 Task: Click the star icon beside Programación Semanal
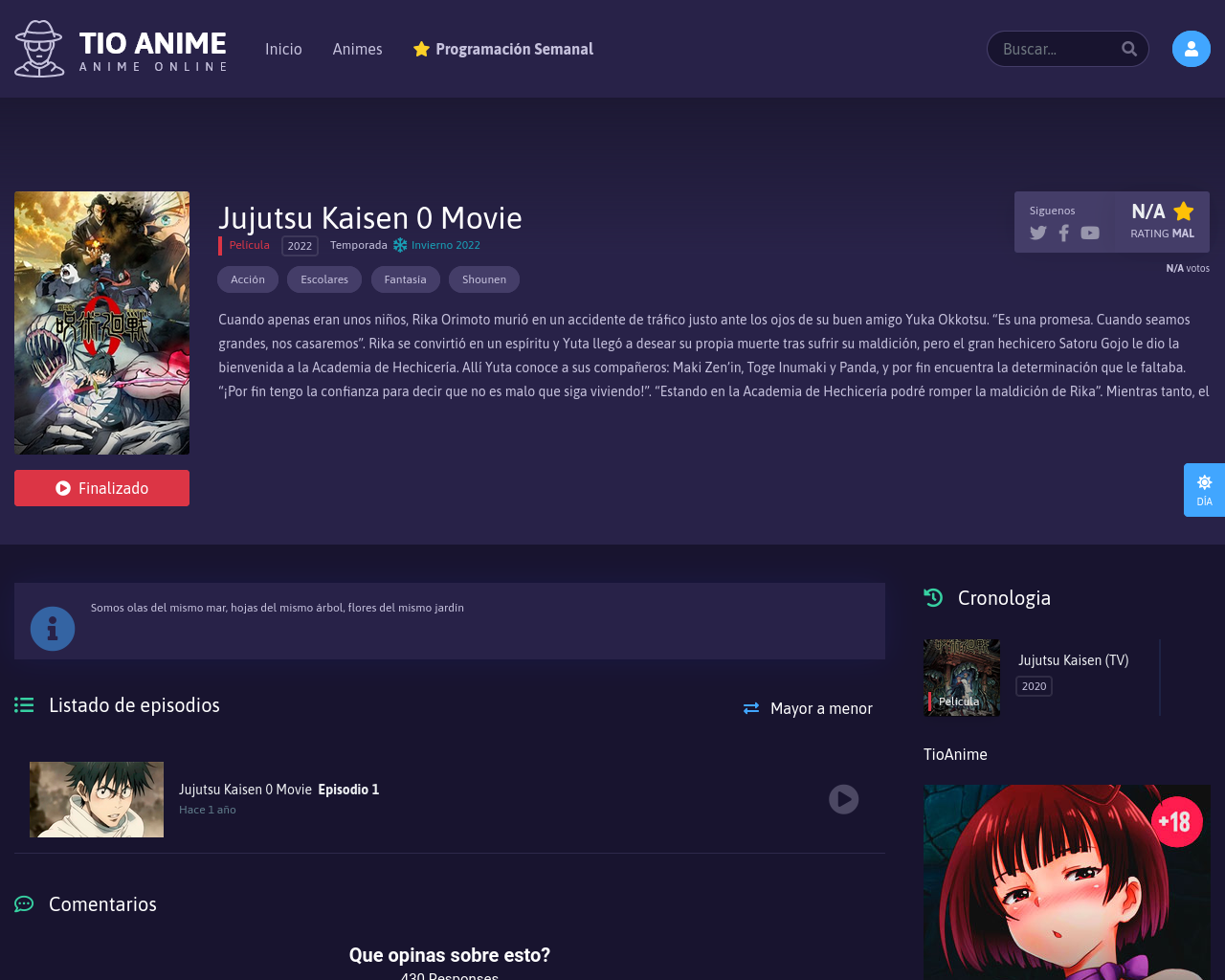[421, 49]
